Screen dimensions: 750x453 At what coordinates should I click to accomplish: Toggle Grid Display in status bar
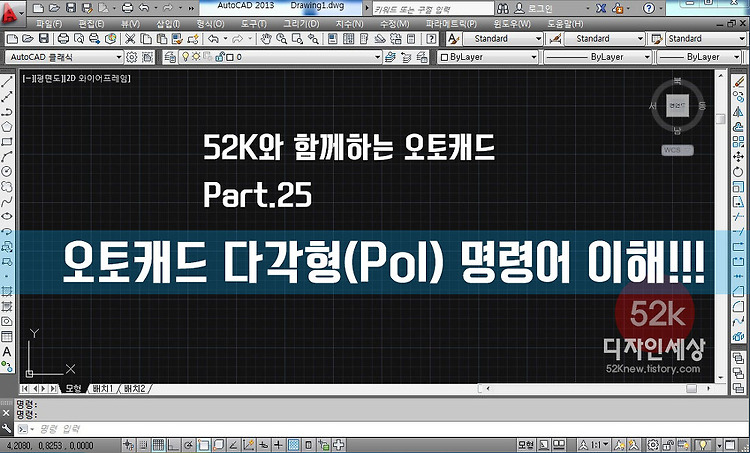pyautogui.click(x=158, y=445)
